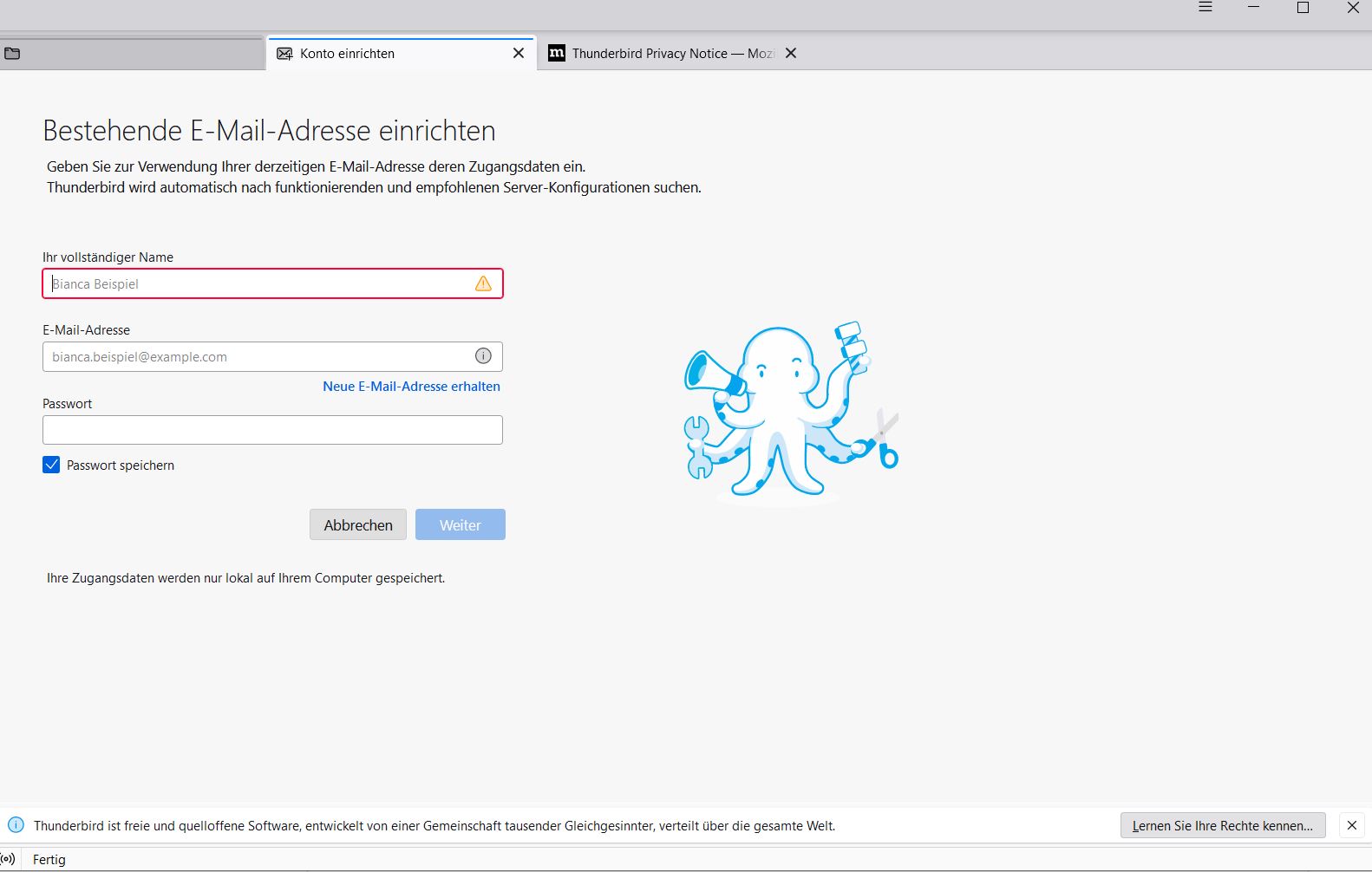
Task: Toggle the Passwort speichern checkbox
Action: tap(51, 465)
